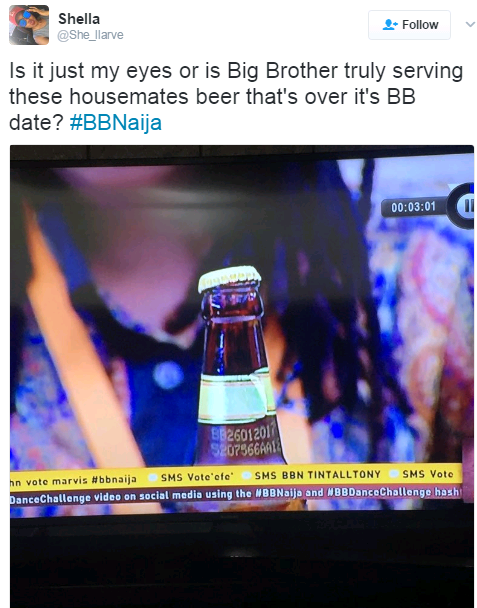
Task: Expand the tweet options chevron
Action: coord(470,25)
